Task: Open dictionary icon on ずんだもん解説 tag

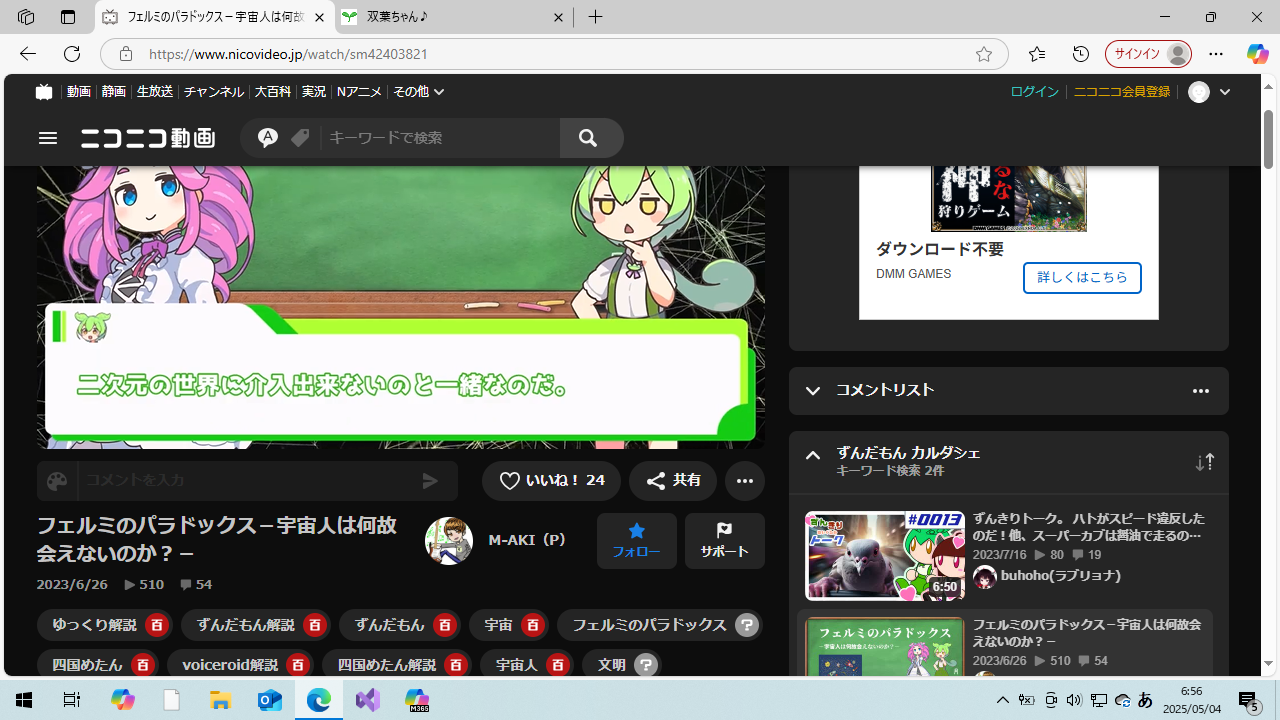Action: [x=314, y=625]
